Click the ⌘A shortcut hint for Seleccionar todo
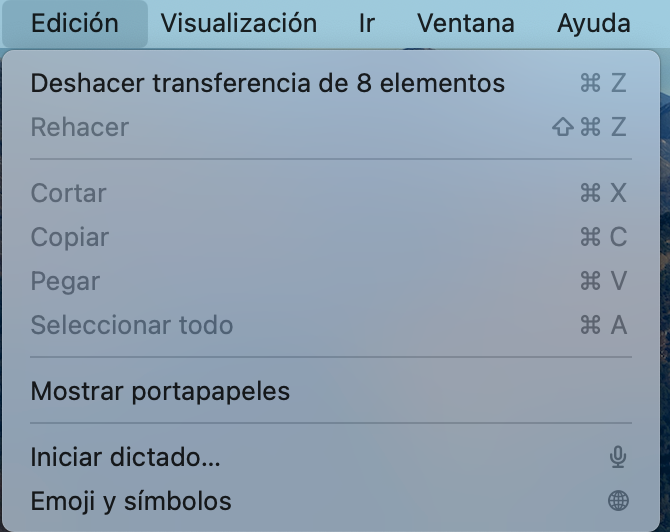Screen dimensions: 670x532 pos(603,325)
